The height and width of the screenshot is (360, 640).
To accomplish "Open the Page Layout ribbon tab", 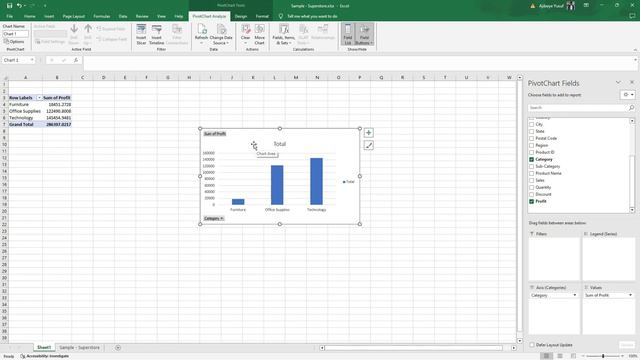I will pyautogui.click(x=73, y=16).
